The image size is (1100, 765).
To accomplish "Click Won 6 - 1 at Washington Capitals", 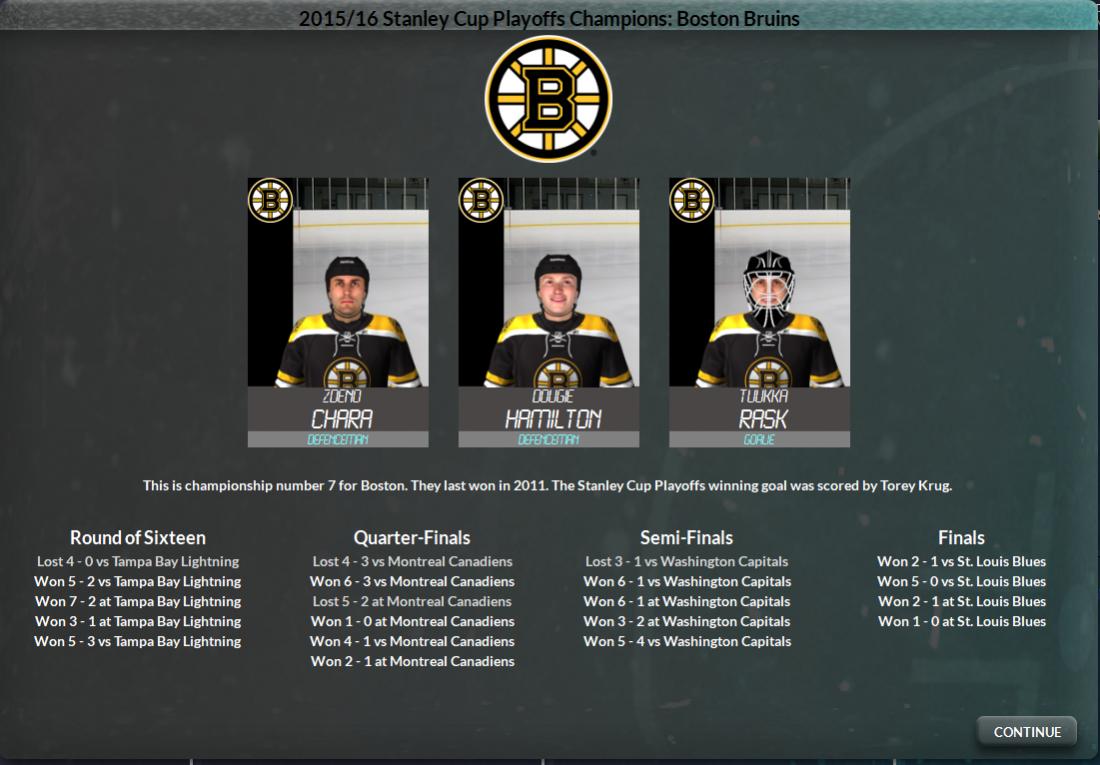I will point(687,601).
